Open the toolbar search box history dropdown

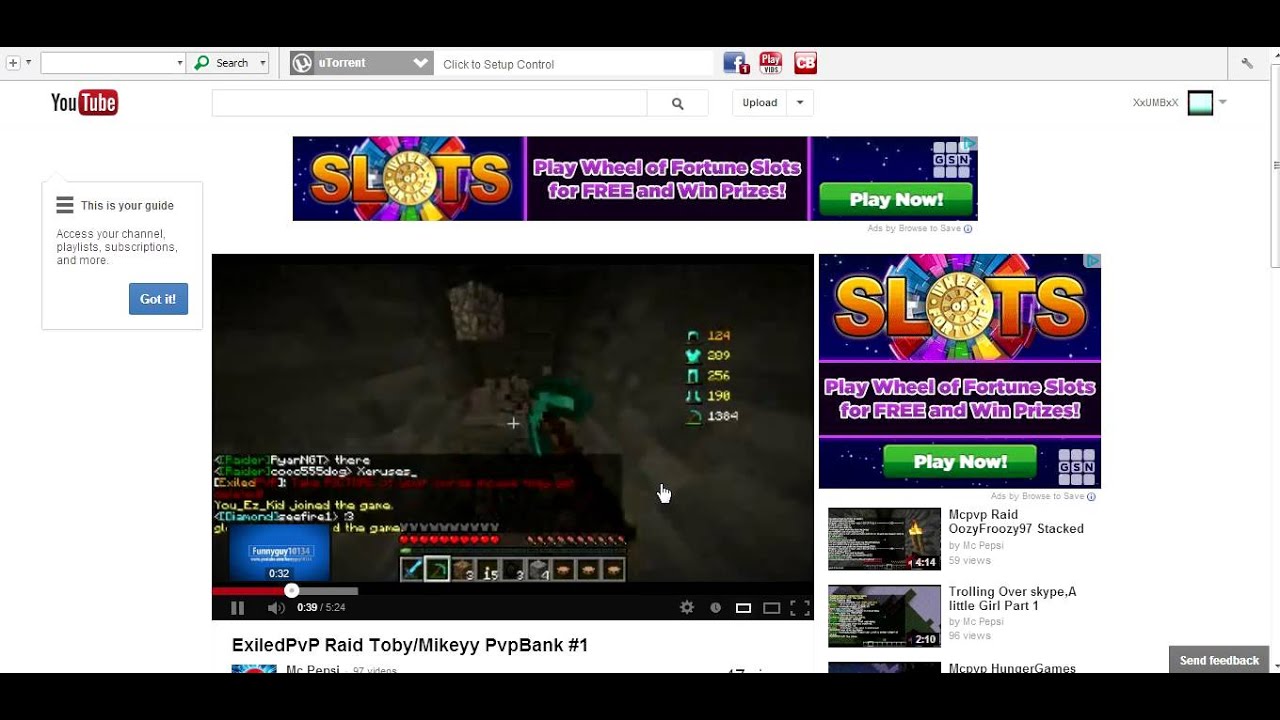[x=180, y=63]
